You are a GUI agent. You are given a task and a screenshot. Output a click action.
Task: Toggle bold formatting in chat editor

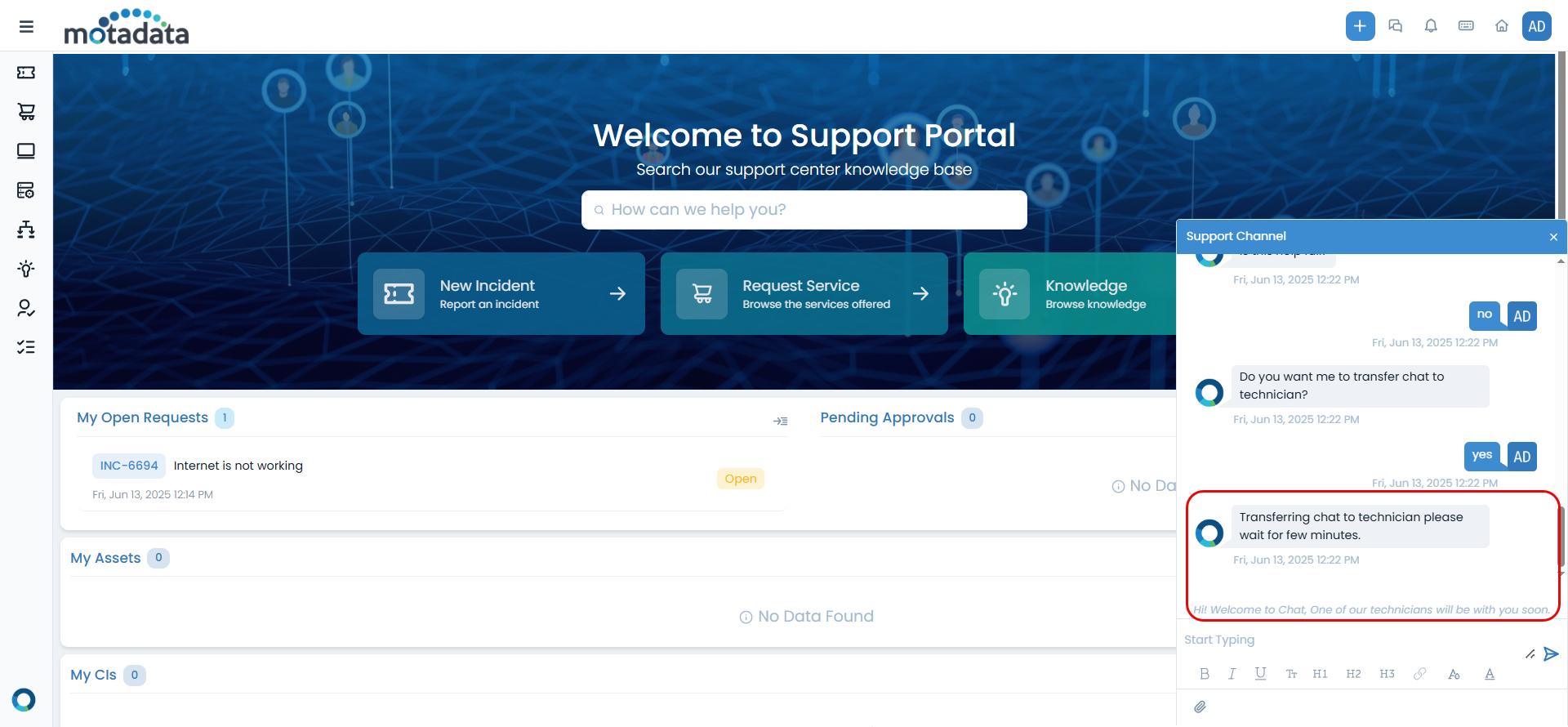point(1205,674)
